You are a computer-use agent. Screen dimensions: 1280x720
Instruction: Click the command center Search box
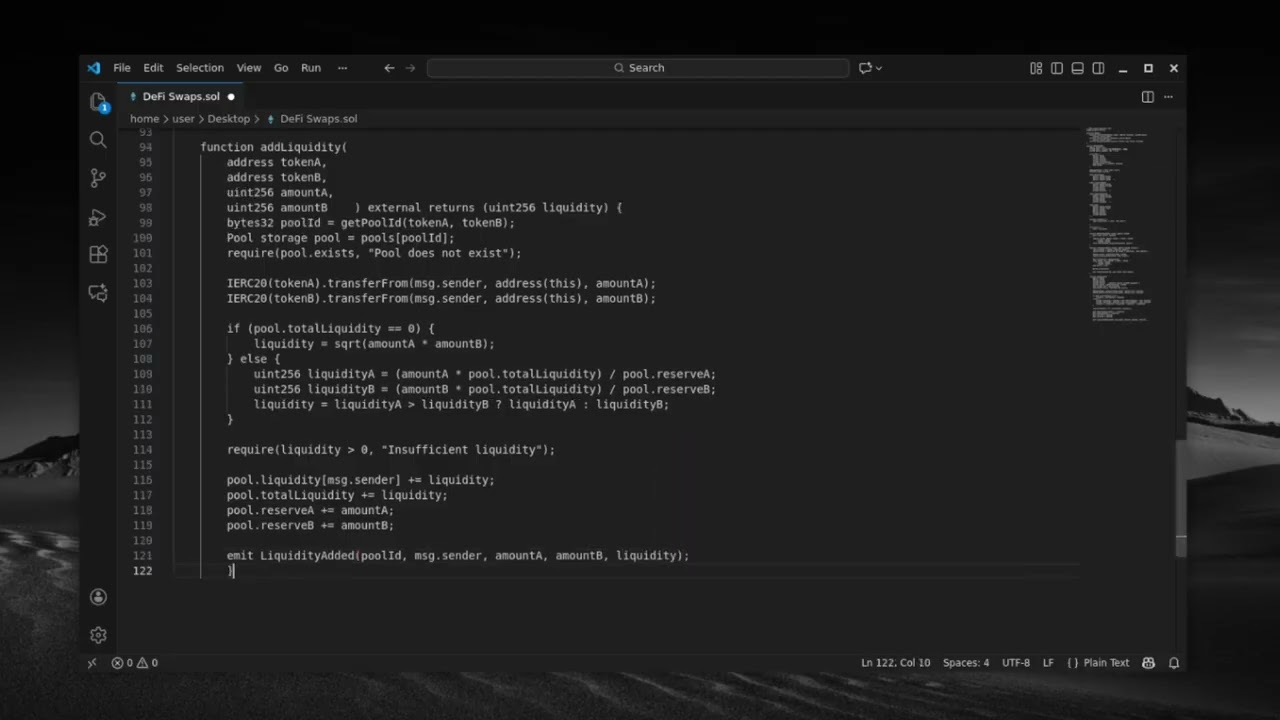pos(638,68)
